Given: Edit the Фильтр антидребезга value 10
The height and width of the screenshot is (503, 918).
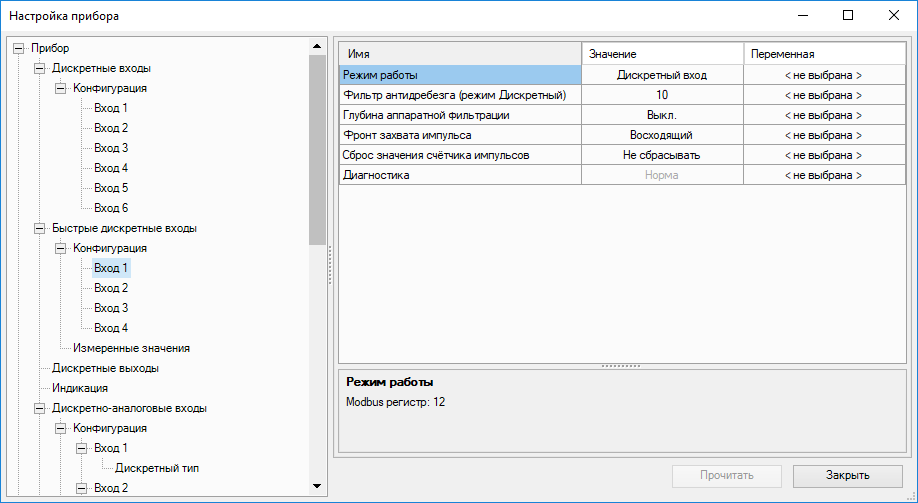Looking at the screenshot, I should pos(662,95).
